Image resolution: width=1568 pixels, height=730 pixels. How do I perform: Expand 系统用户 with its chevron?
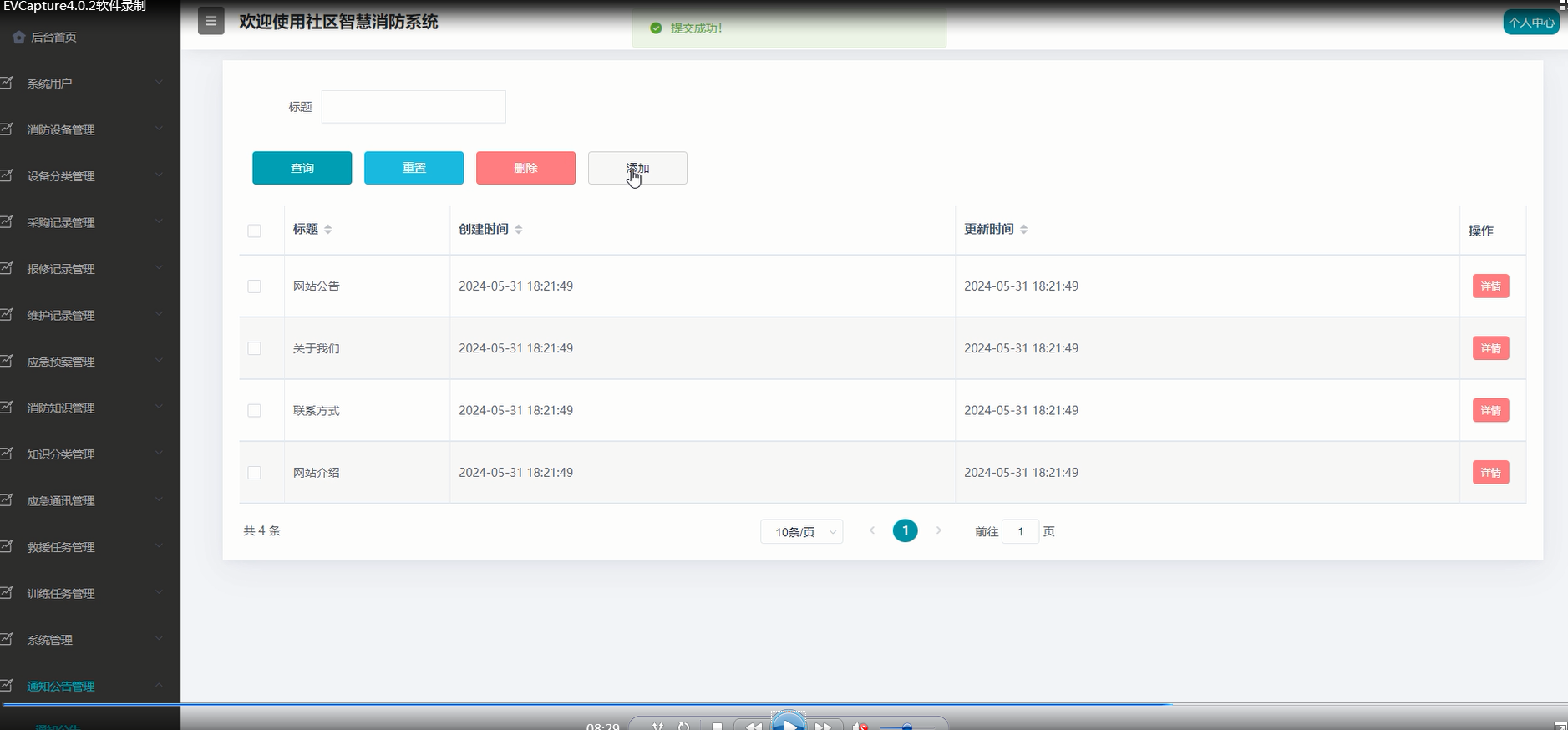[159, 83]
